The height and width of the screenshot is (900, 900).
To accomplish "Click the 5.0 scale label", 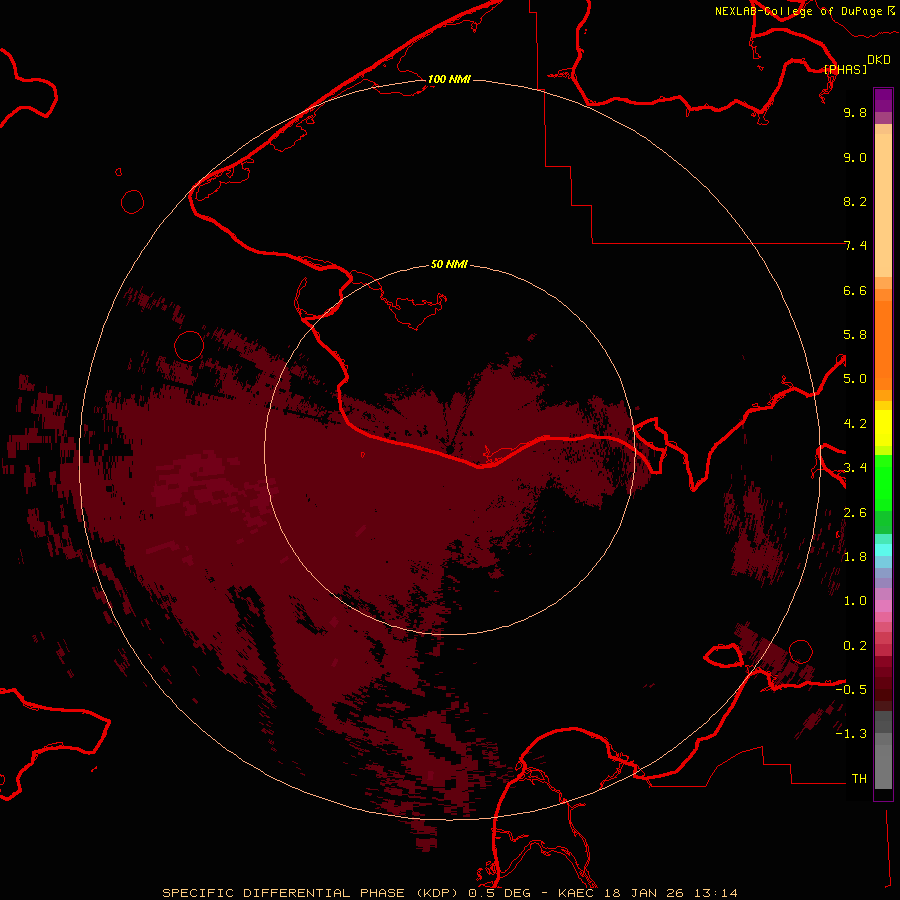I will point(855,379).
